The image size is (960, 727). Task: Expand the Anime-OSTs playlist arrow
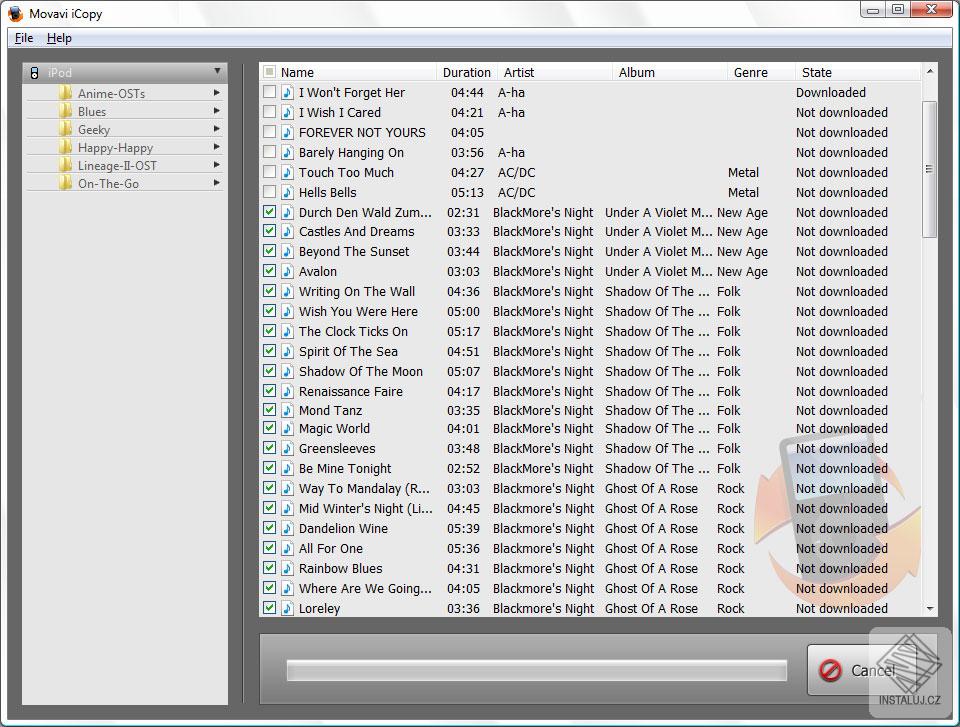[217, 92]
